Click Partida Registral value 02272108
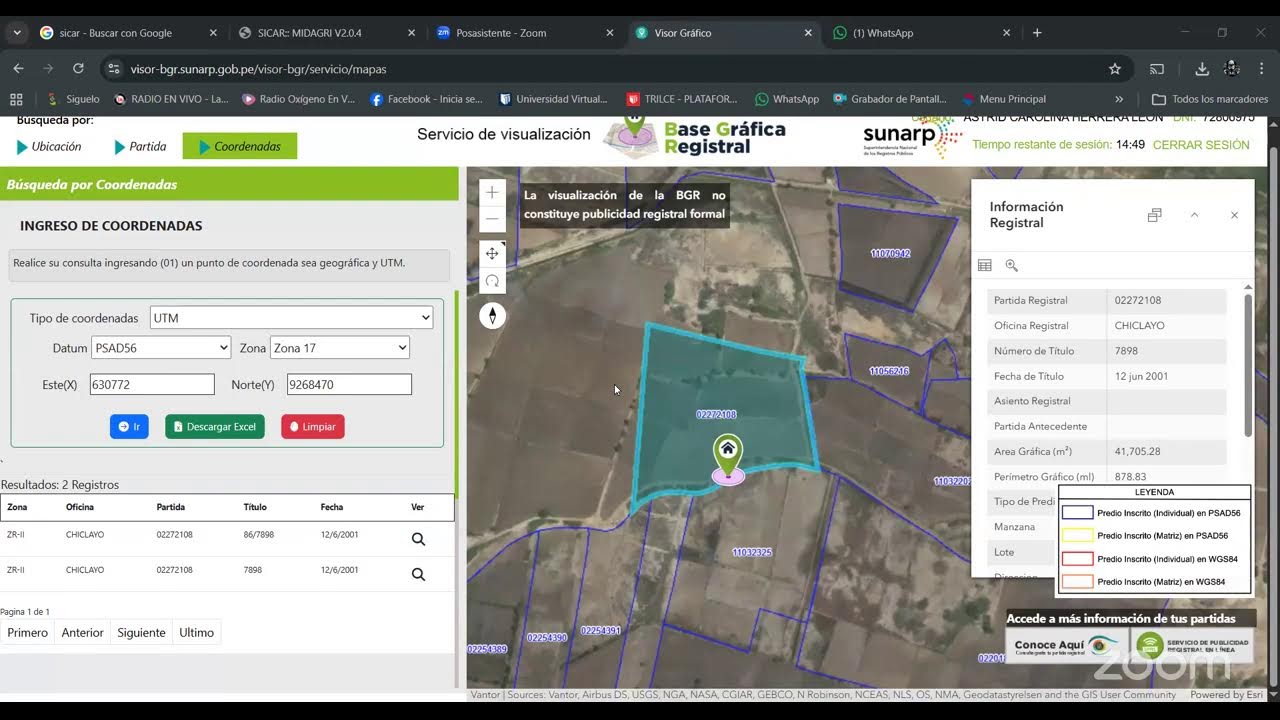This screenshot has width=1280, height=720. point(1137,300)
